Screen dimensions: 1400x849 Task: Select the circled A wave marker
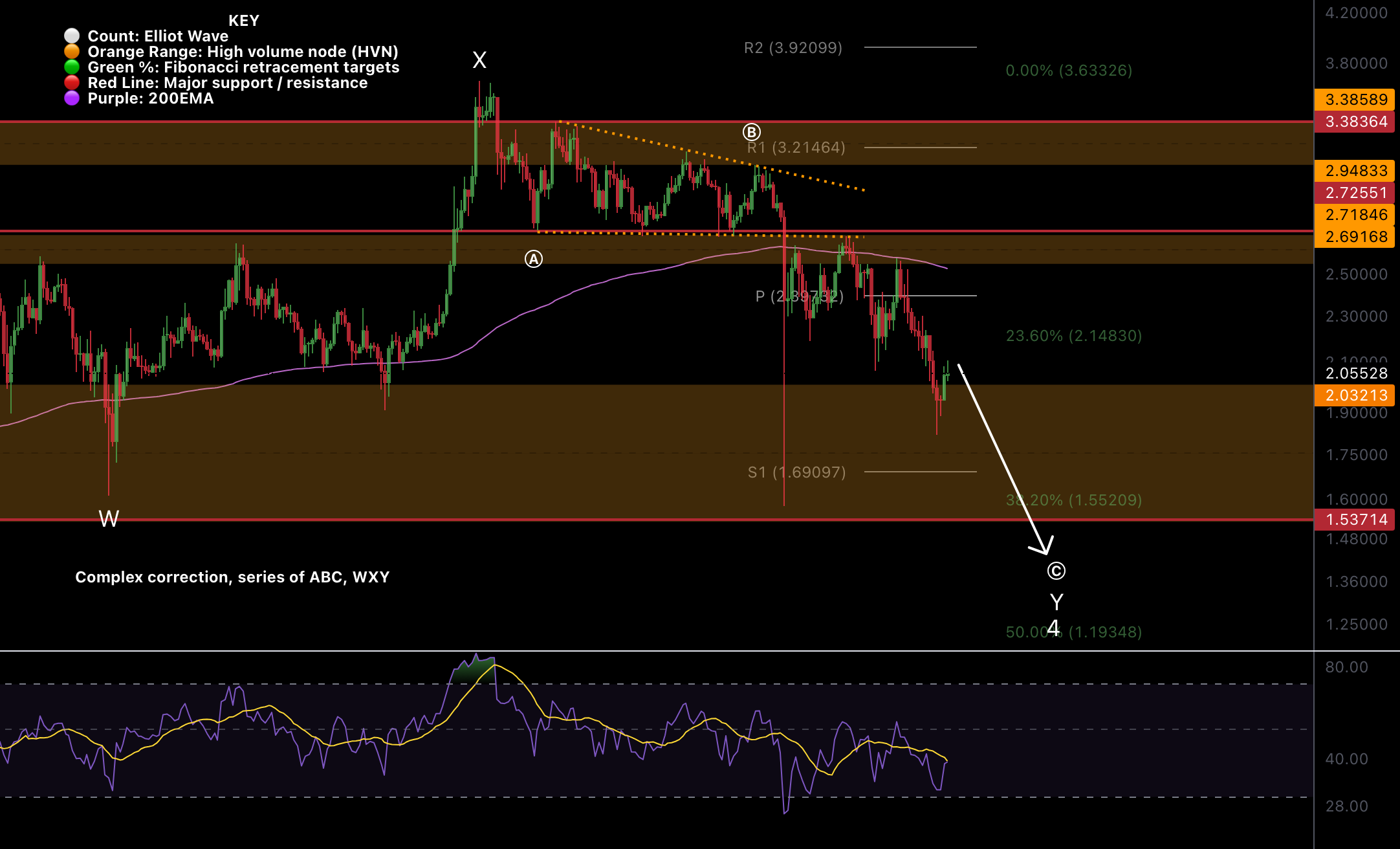(x=533, y=259)
